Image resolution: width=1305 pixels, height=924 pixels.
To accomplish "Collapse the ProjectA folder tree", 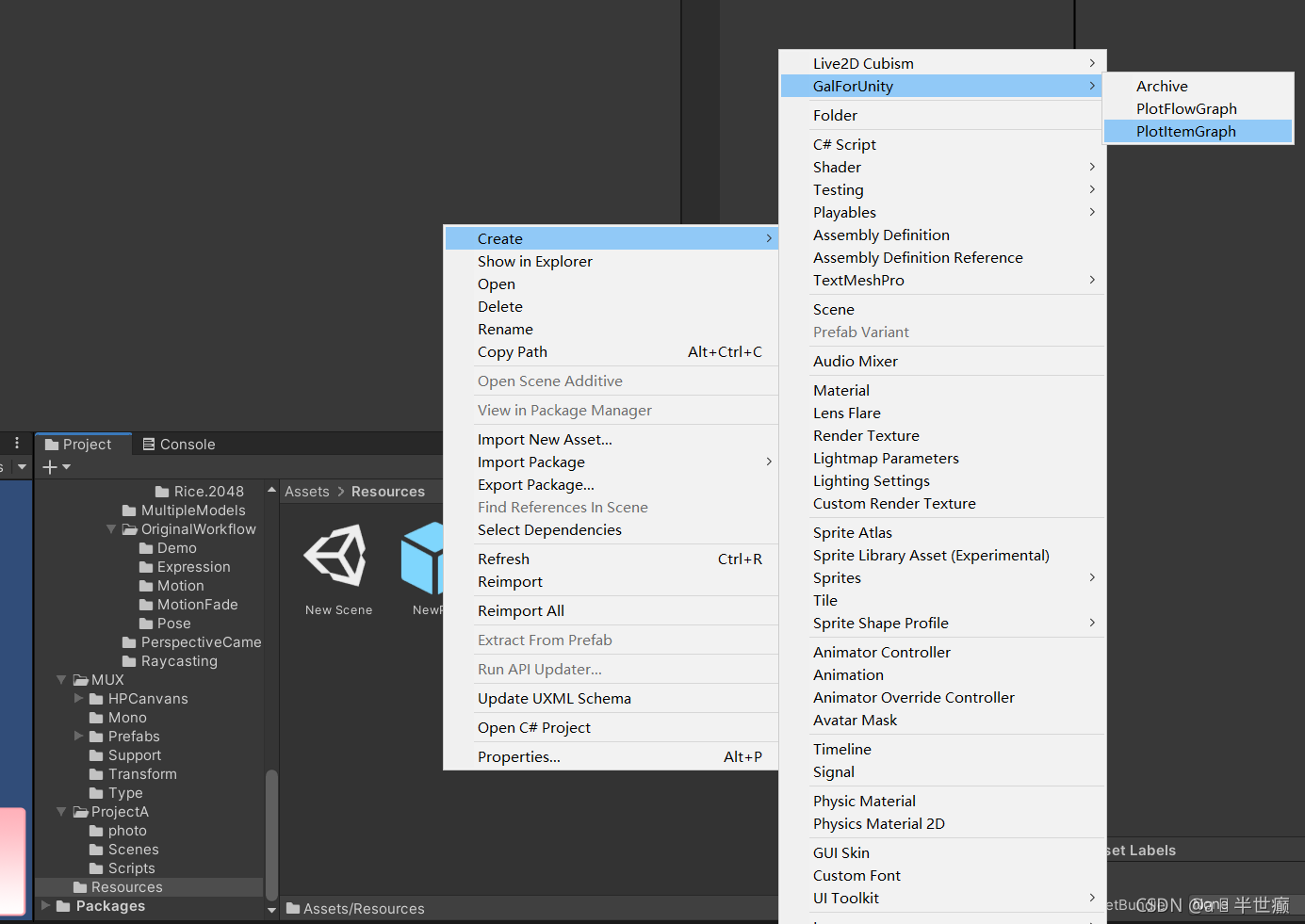I will point(61,811).
